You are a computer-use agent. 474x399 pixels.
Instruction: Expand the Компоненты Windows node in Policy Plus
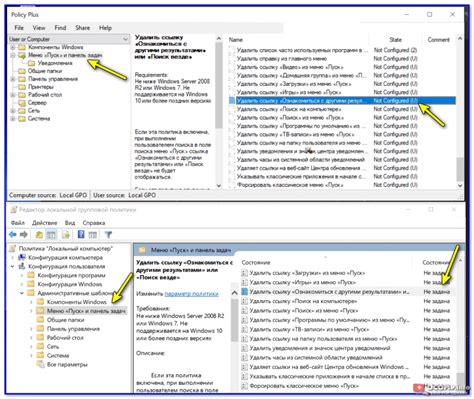pyautogui.click(x=13, y=47)
